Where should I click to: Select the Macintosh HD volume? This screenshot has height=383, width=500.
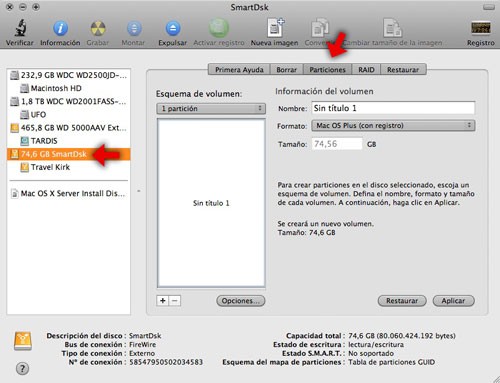69,88
